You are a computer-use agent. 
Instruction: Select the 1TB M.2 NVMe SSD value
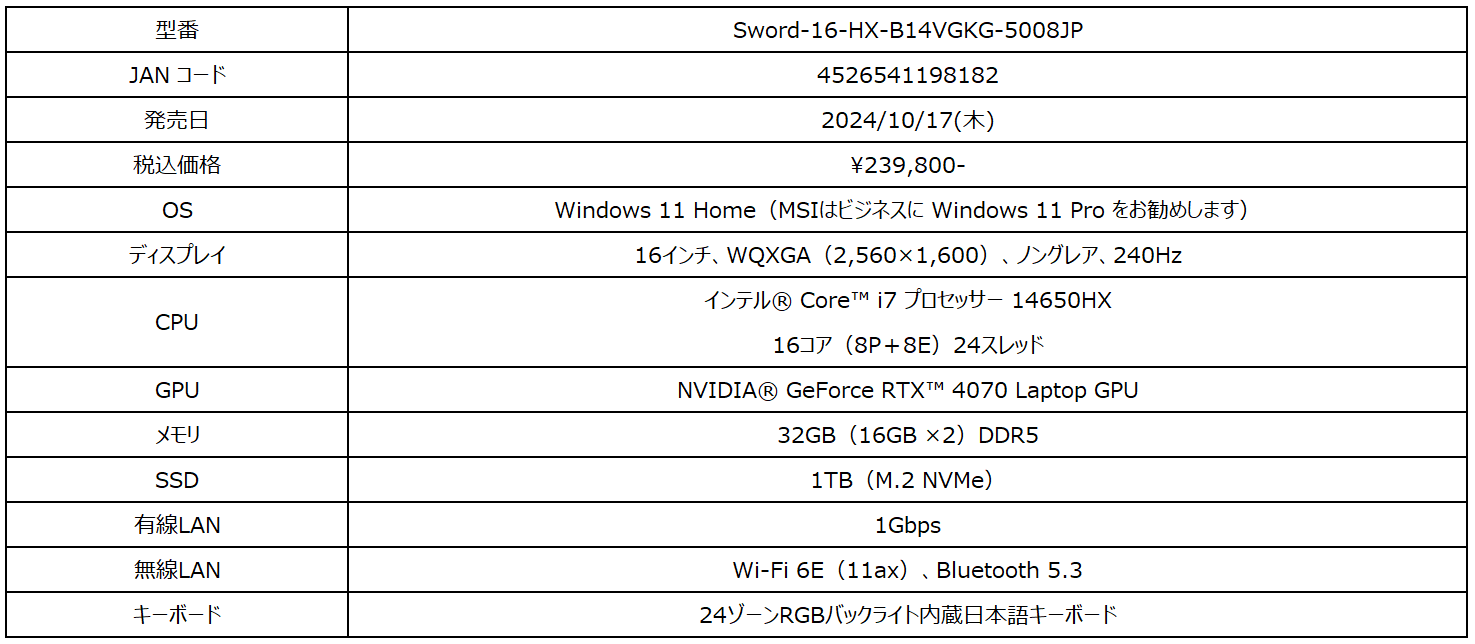click(908, 480)
